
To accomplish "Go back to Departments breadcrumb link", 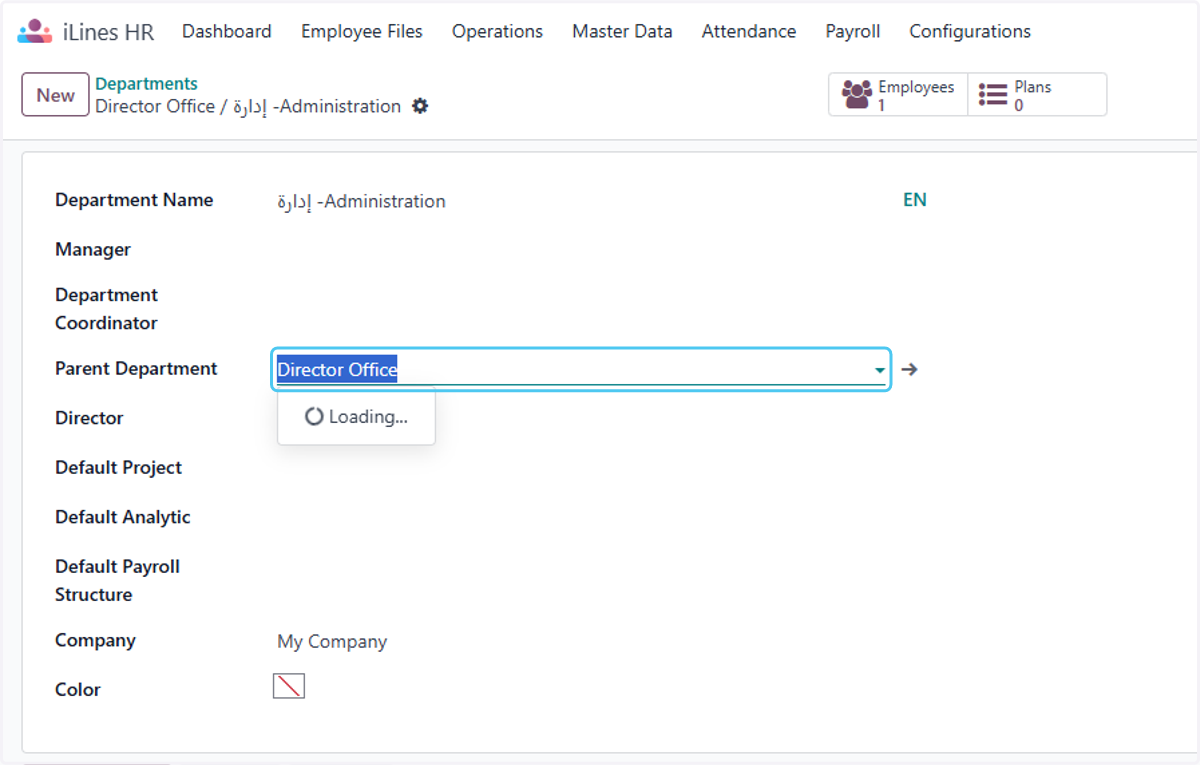I will click(146, 84).
